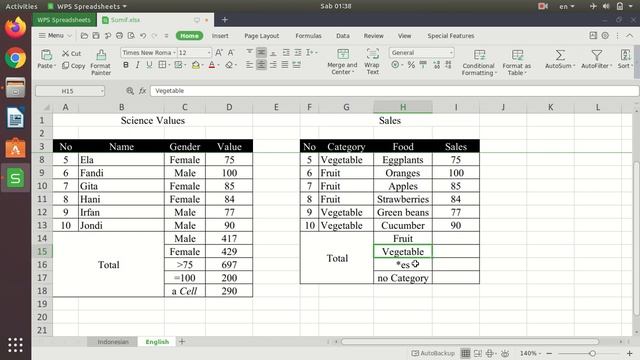Decrease font size with A- icon

point(231,53)
